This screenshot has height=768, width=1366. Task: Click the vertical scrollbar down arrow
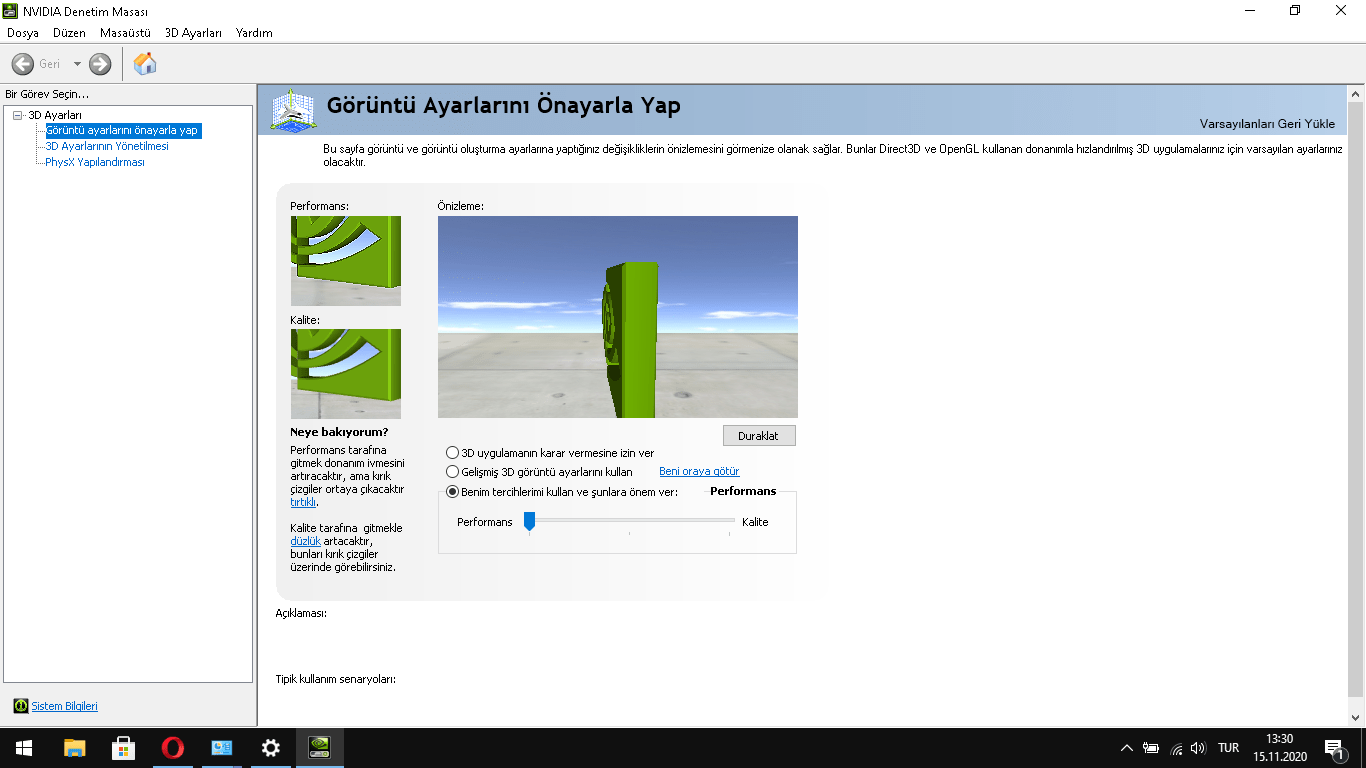(1356, 718)
